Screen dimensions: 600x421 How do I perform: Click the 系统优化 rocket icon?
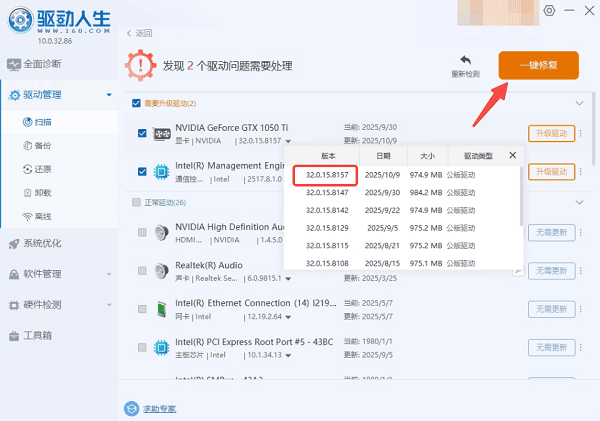tap(14, 243)
